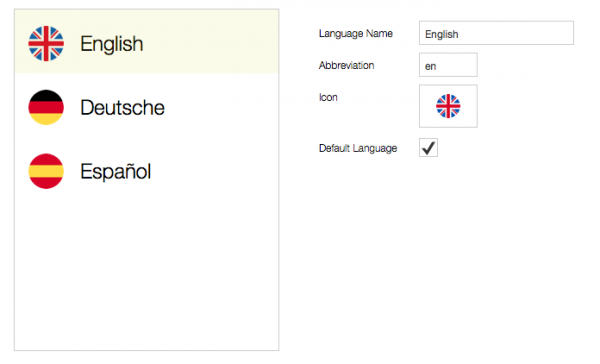600x364 pixels.
Task: Select the Español language entry
Action: click(147, 171)
